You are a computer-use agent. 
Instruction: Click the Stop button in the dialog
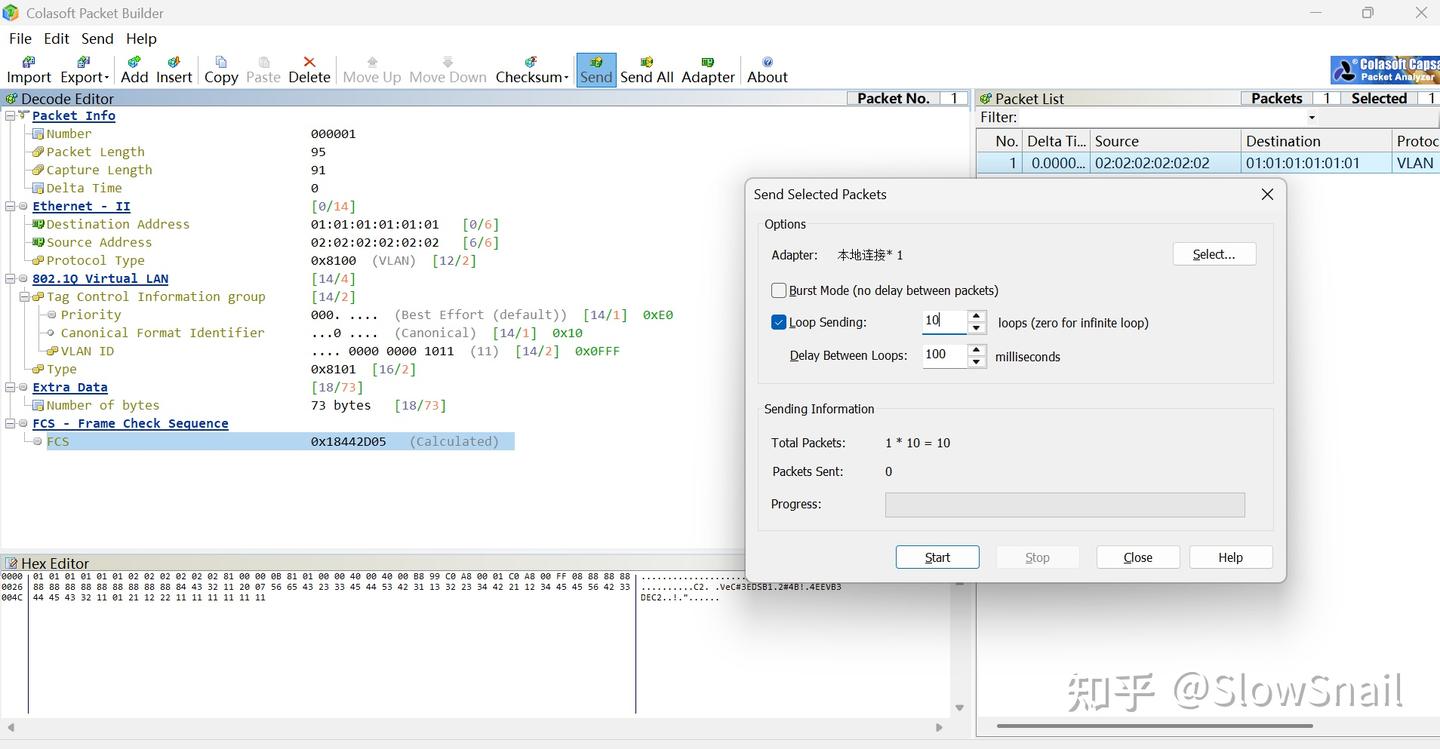(x=1038, y=558)
